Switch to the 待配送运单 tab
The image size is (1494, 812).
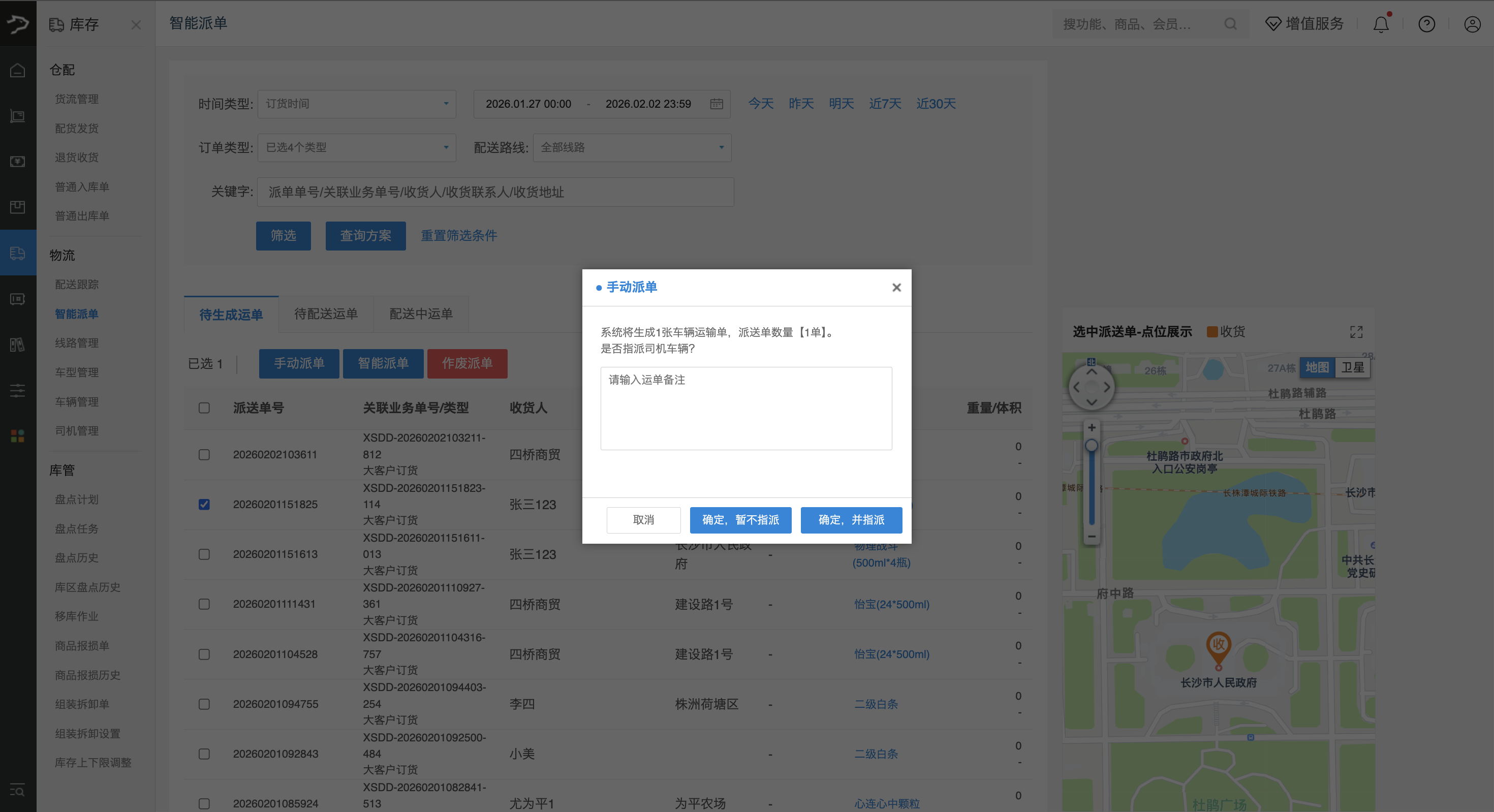pyautogui.click(x=326, y=314)
